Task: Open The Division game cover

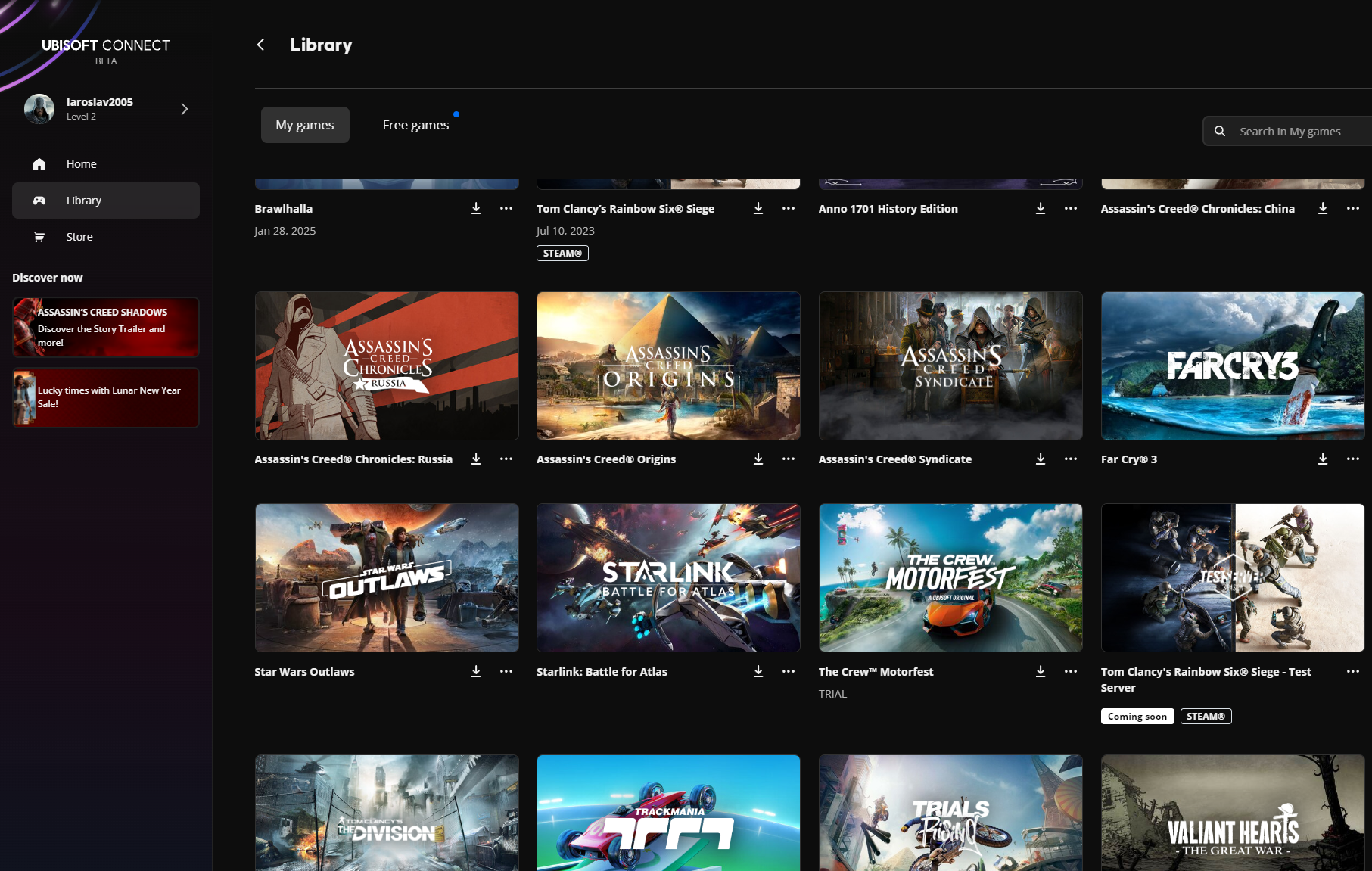Action: (x=387, y=813)
